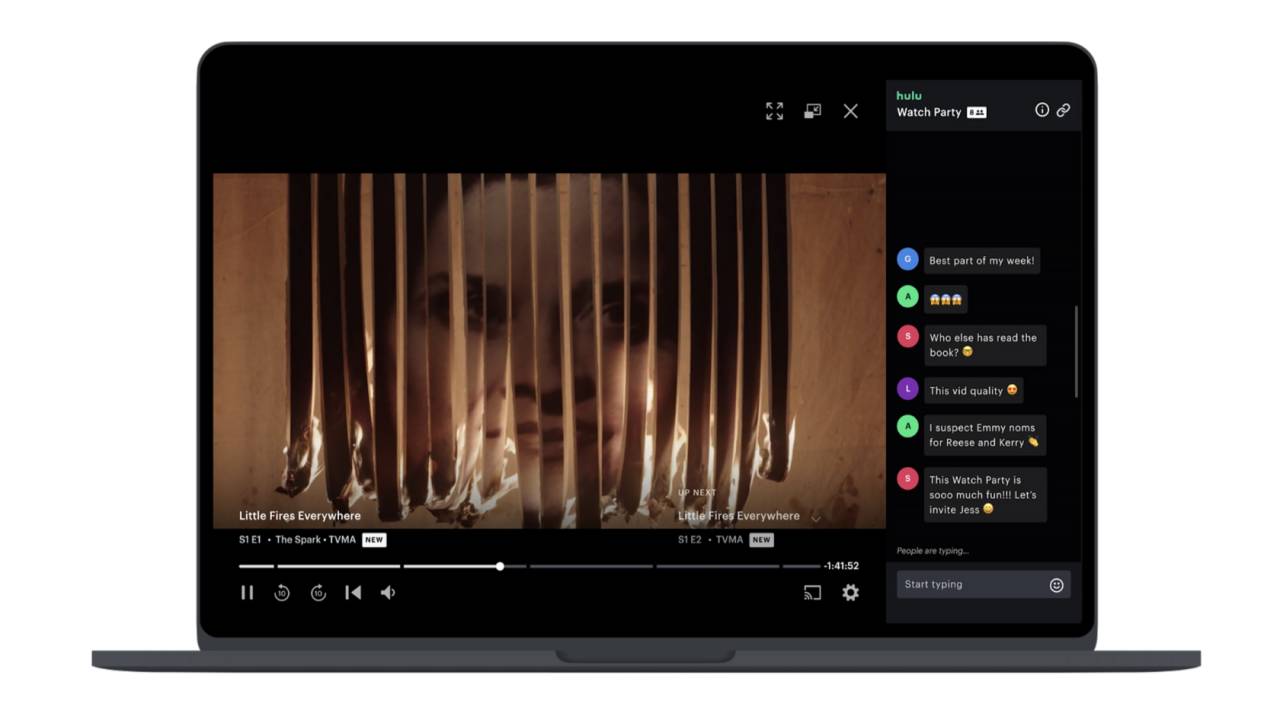Select 'Who else has read the book?' message

pyautogui.click(x=984, y=345)
